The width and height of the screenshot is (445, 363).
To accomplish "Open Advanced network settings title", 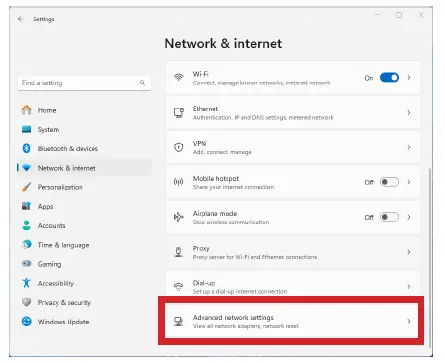I will point(233,318).
